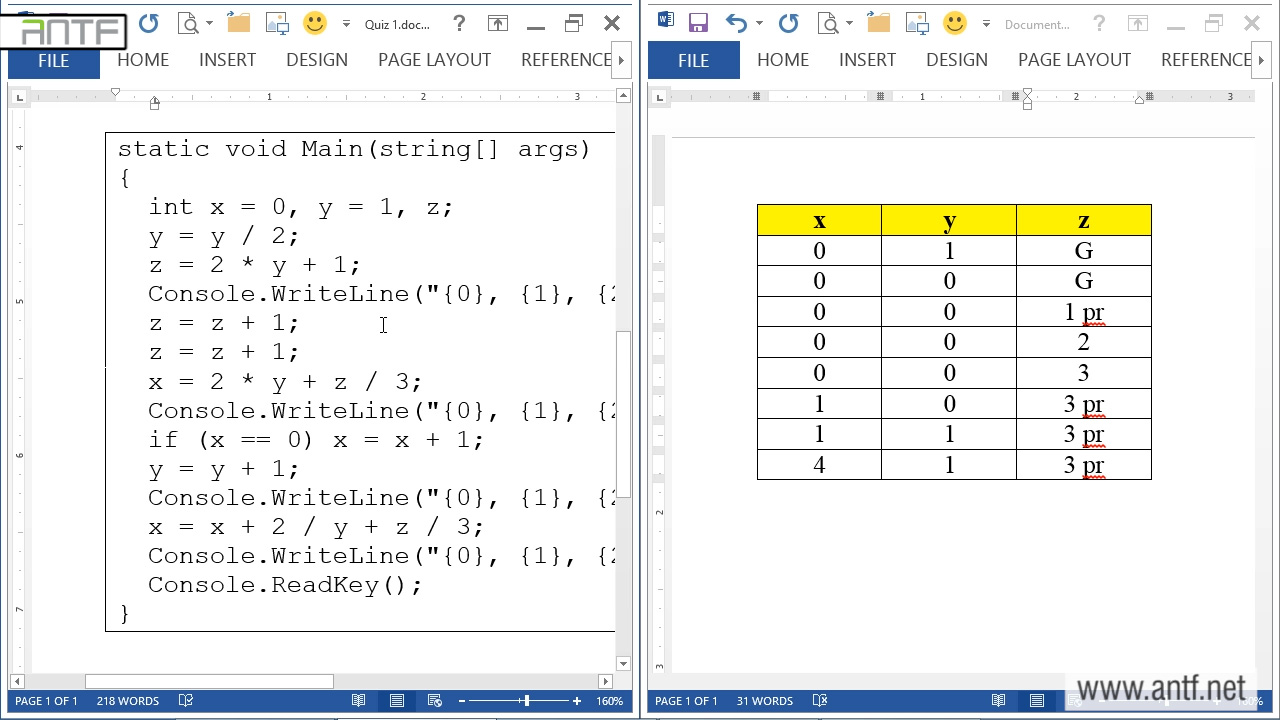
Task: Click smiley feedback icon in Quiz 1 window
Action: 314,23
